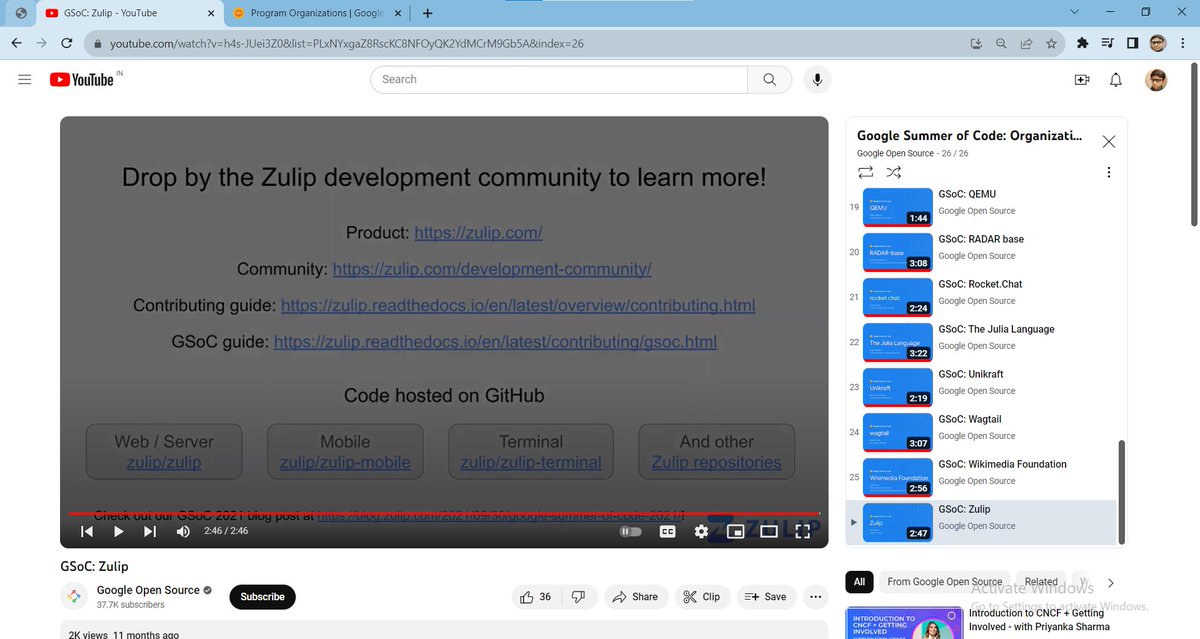Screen dimensions: 1200x639
Task: Open the Chrome media controls icon
Action: [1107, 44]
